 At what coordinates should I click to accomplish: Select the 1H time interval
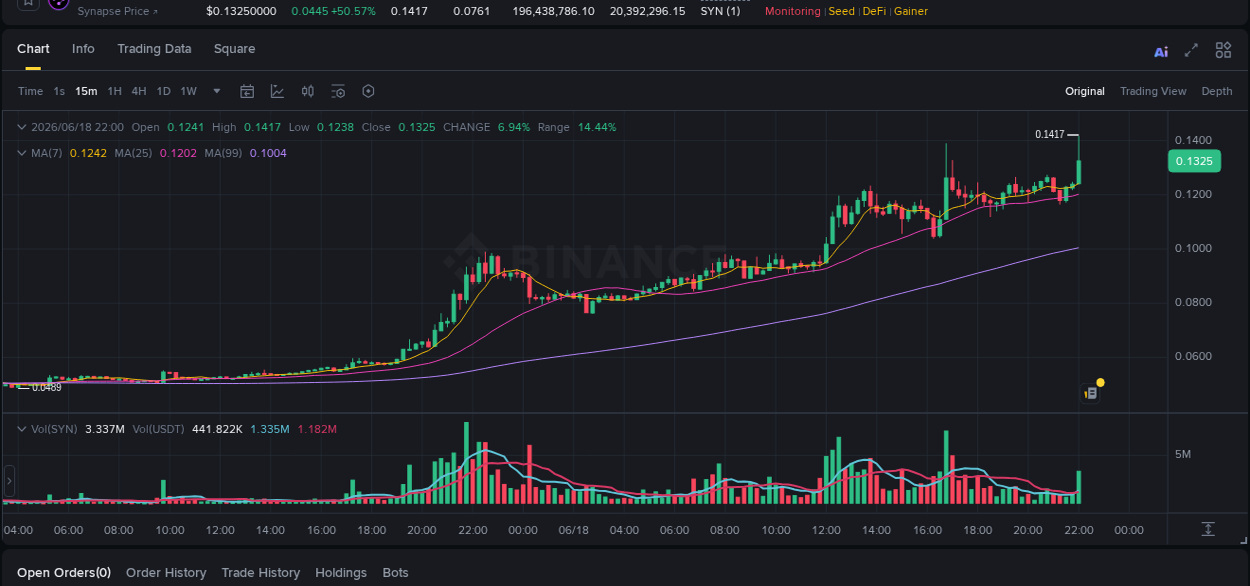[114, 91]
